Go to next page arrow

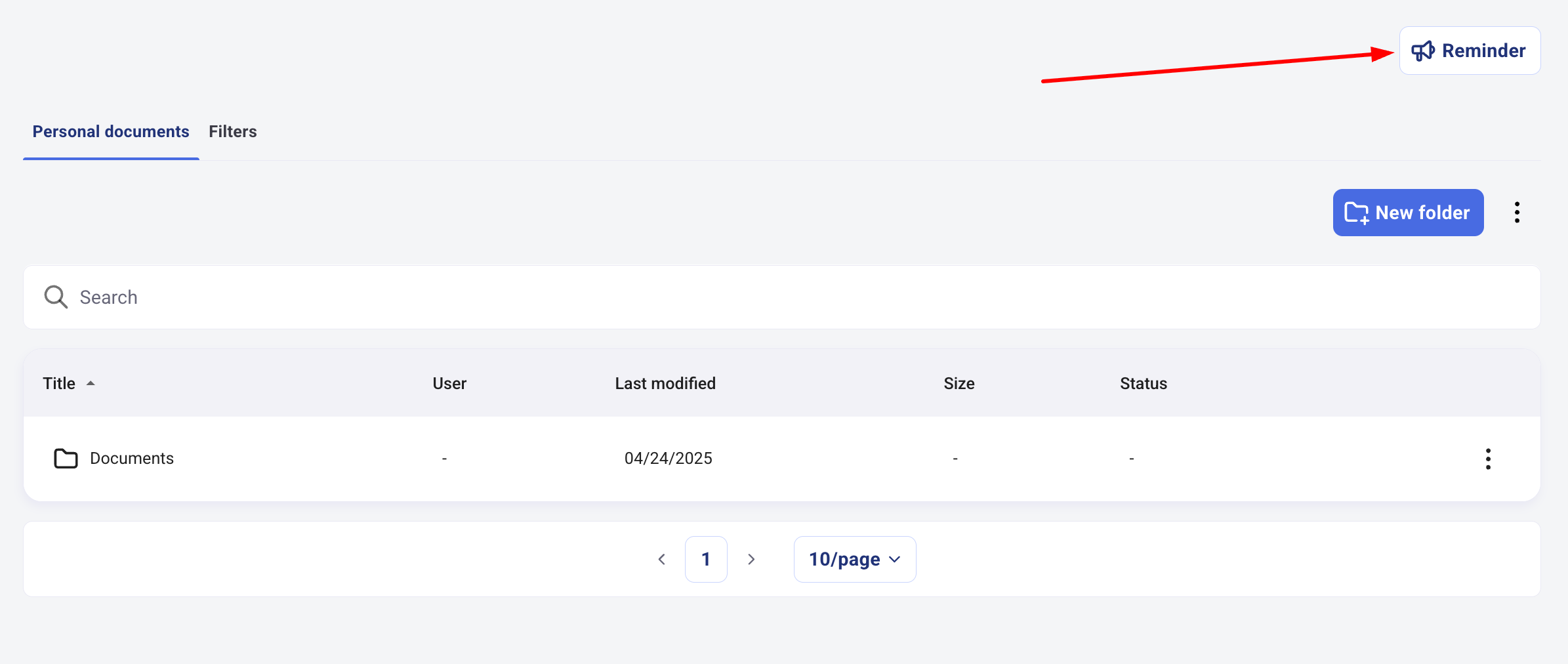(x=751, y=559)
